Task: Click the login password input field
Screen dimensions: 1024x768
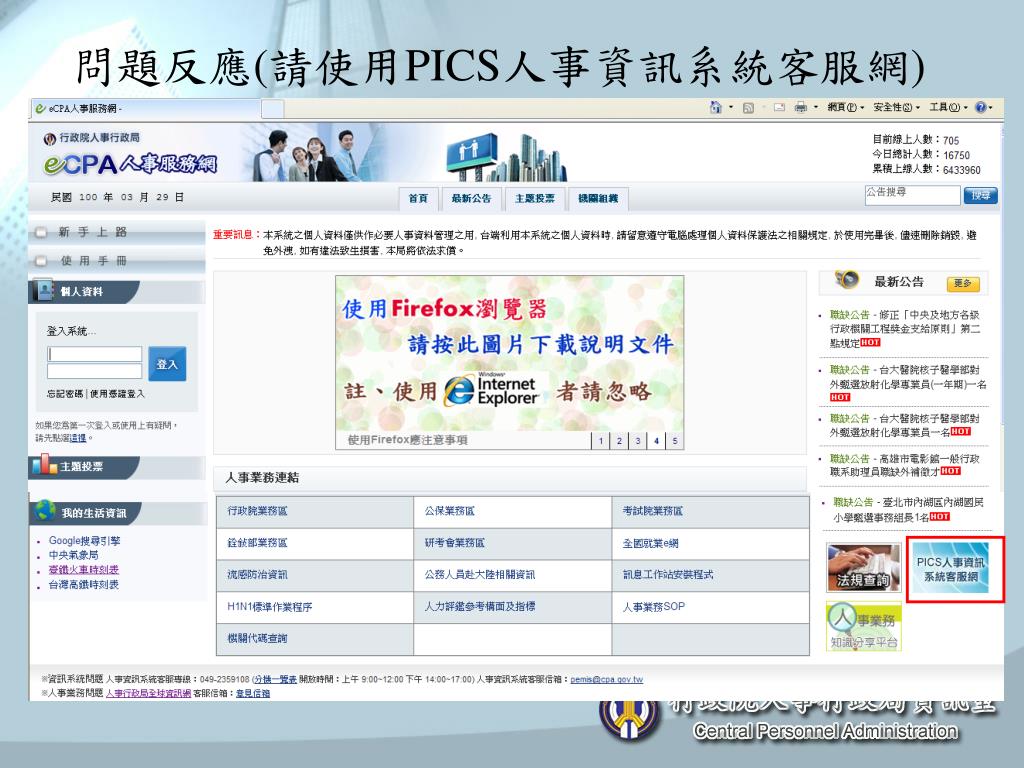Action: (95, 371)
